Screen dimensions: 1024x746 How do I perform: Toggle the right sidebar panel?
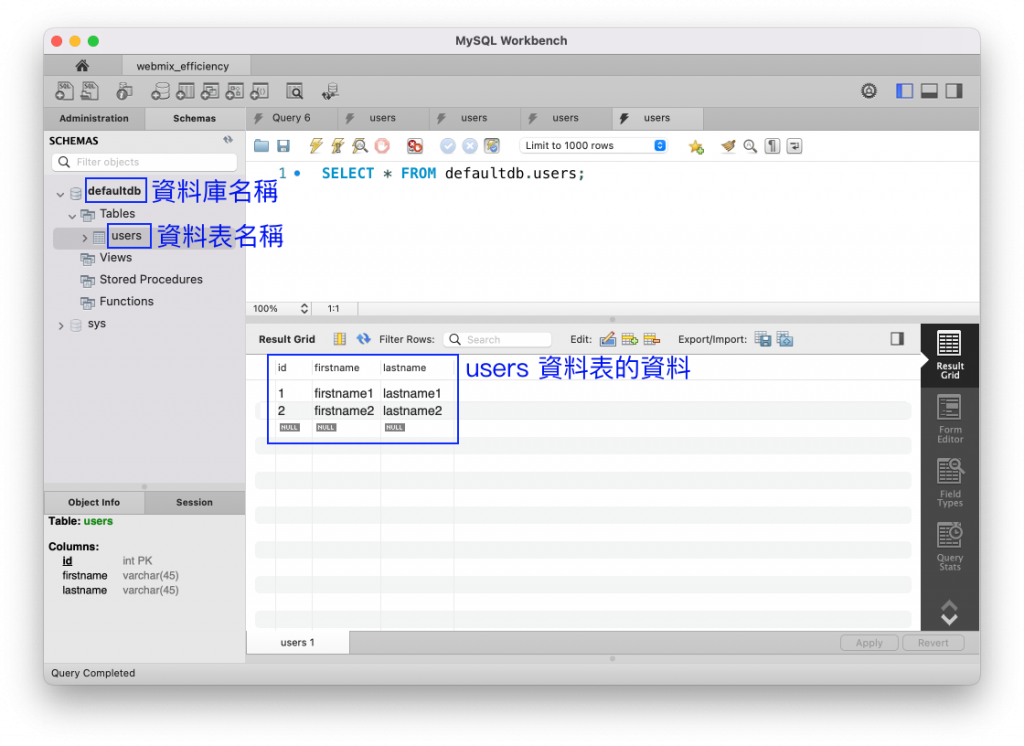pos(954,91)
